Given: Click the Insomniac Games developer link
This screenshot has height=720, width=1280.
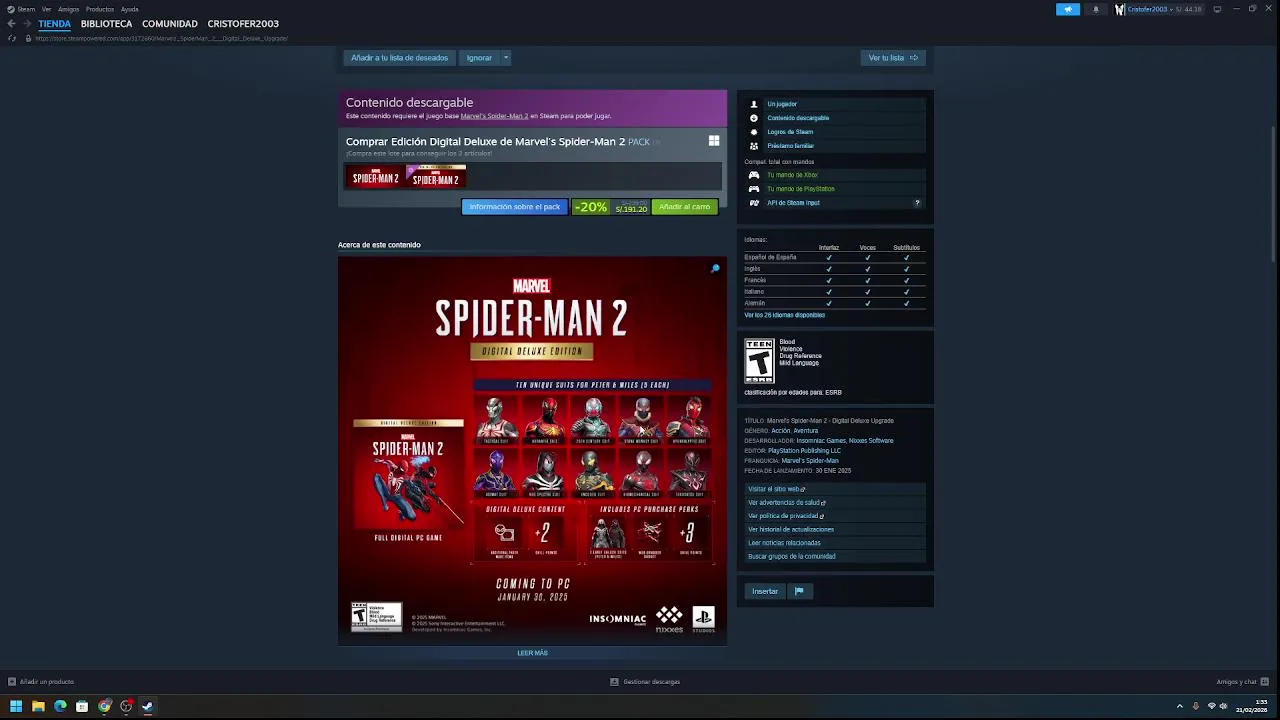Looking at the screenshot, I should 822,441.
